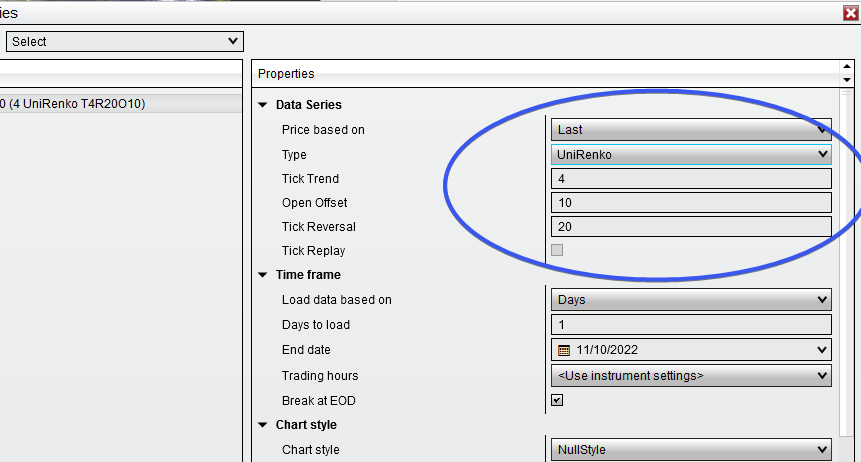Click the Break at EOD label
The image size is (861, 462).
coord(318,400)
